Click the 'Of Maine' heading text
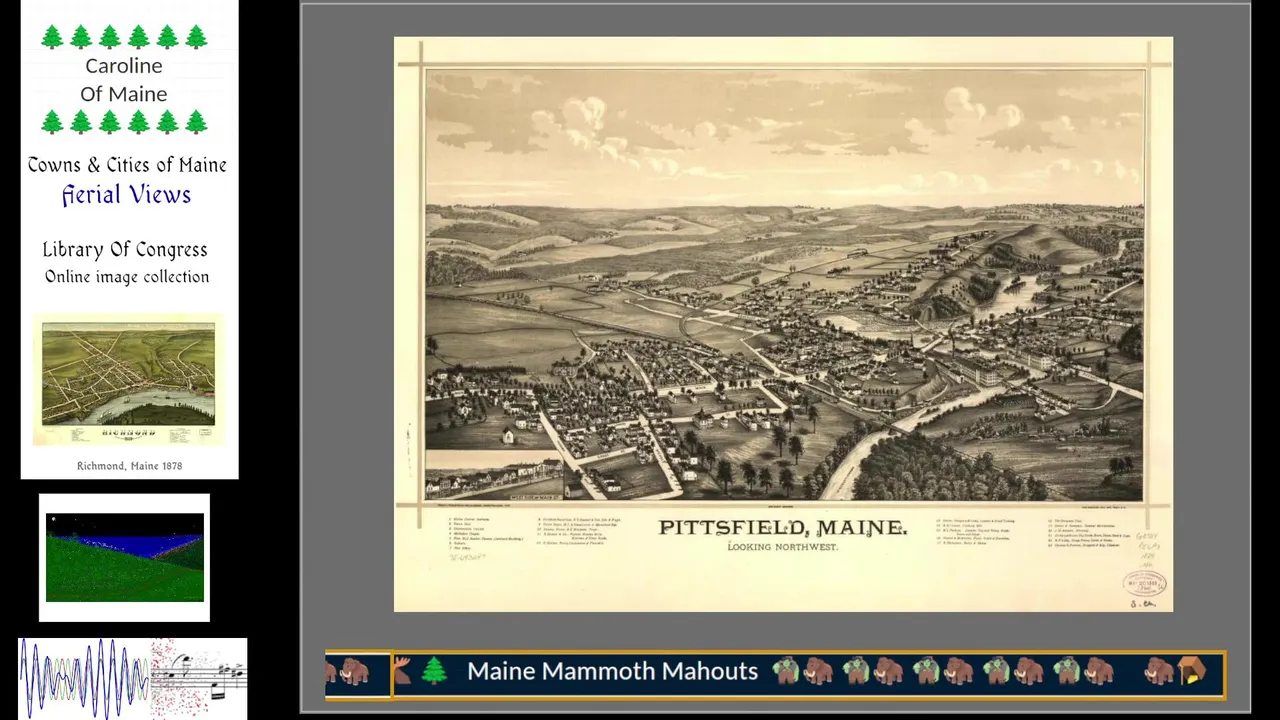The height and width of the screenshot is (720, 1280). coord(124,94)
